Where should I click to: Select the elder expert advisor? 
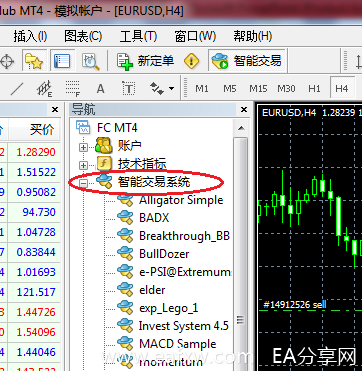point(152,290)
